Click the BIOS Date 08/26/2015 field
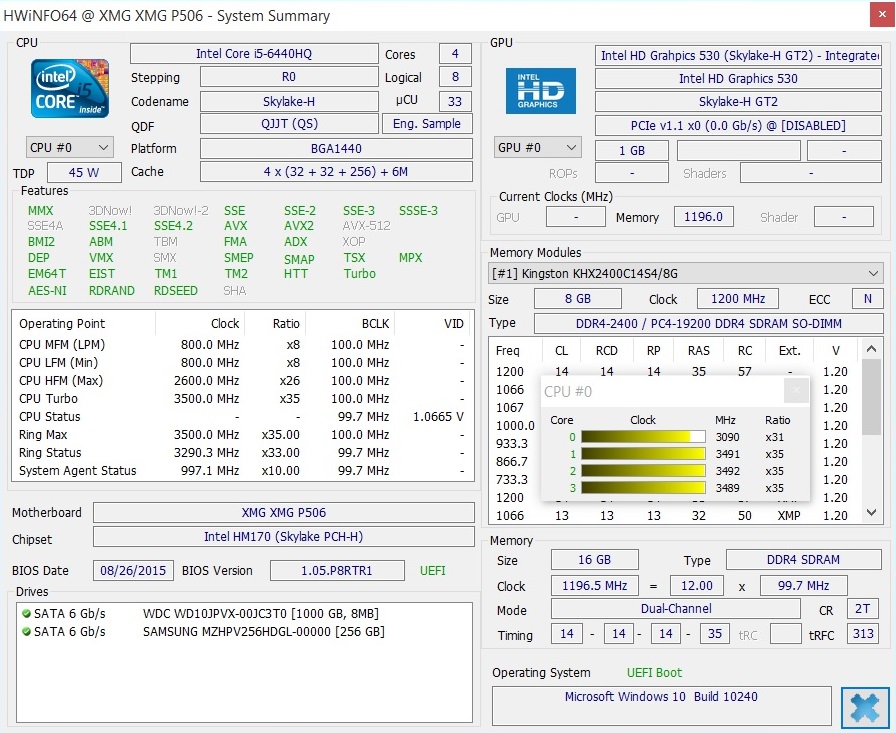896x733 pixels. click(133, 570)
